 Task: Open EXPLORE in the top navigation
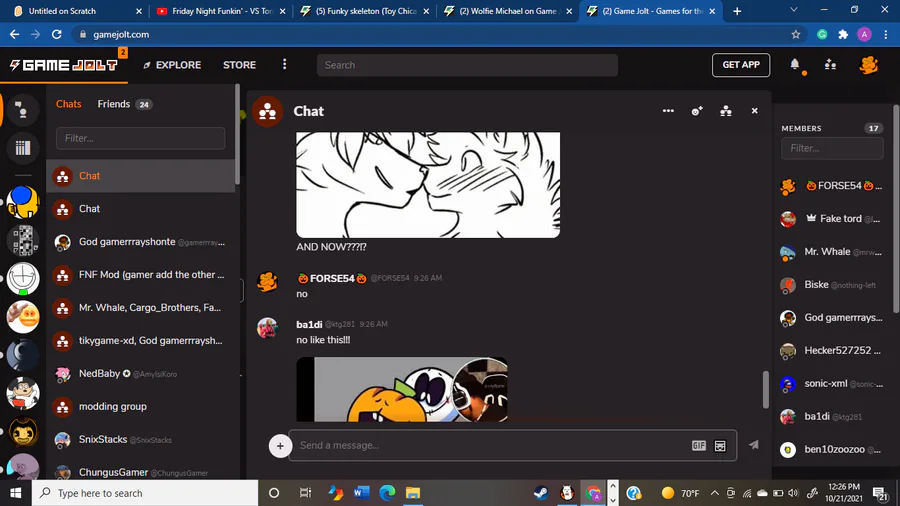(x=172, y=65)
